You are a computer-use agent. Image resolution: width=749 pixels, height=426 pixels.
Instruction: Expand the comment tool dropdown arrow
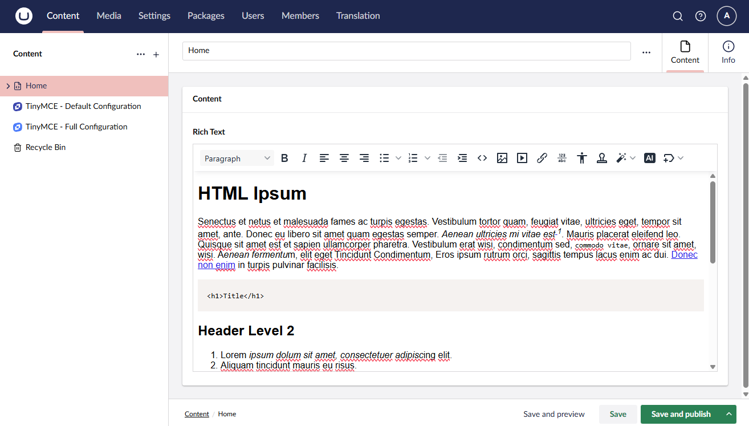click(681, 158)
